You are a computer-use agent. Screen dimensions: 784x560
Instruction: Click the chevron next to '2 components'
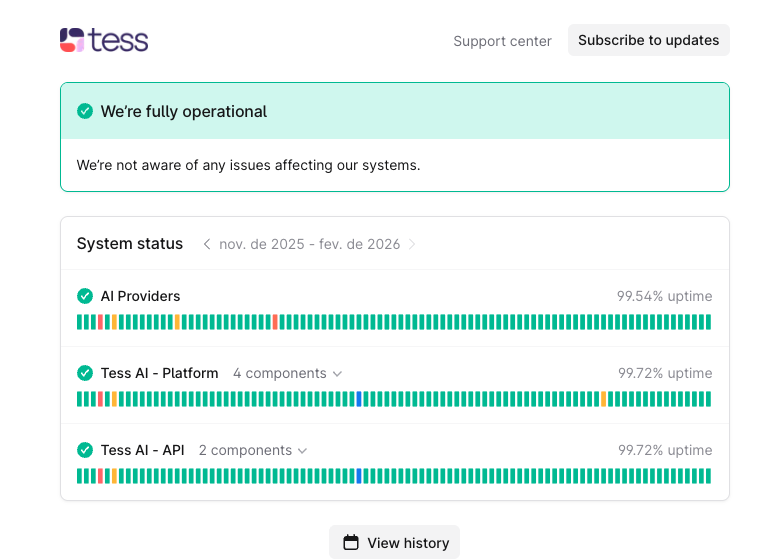(x=302, y=450)
